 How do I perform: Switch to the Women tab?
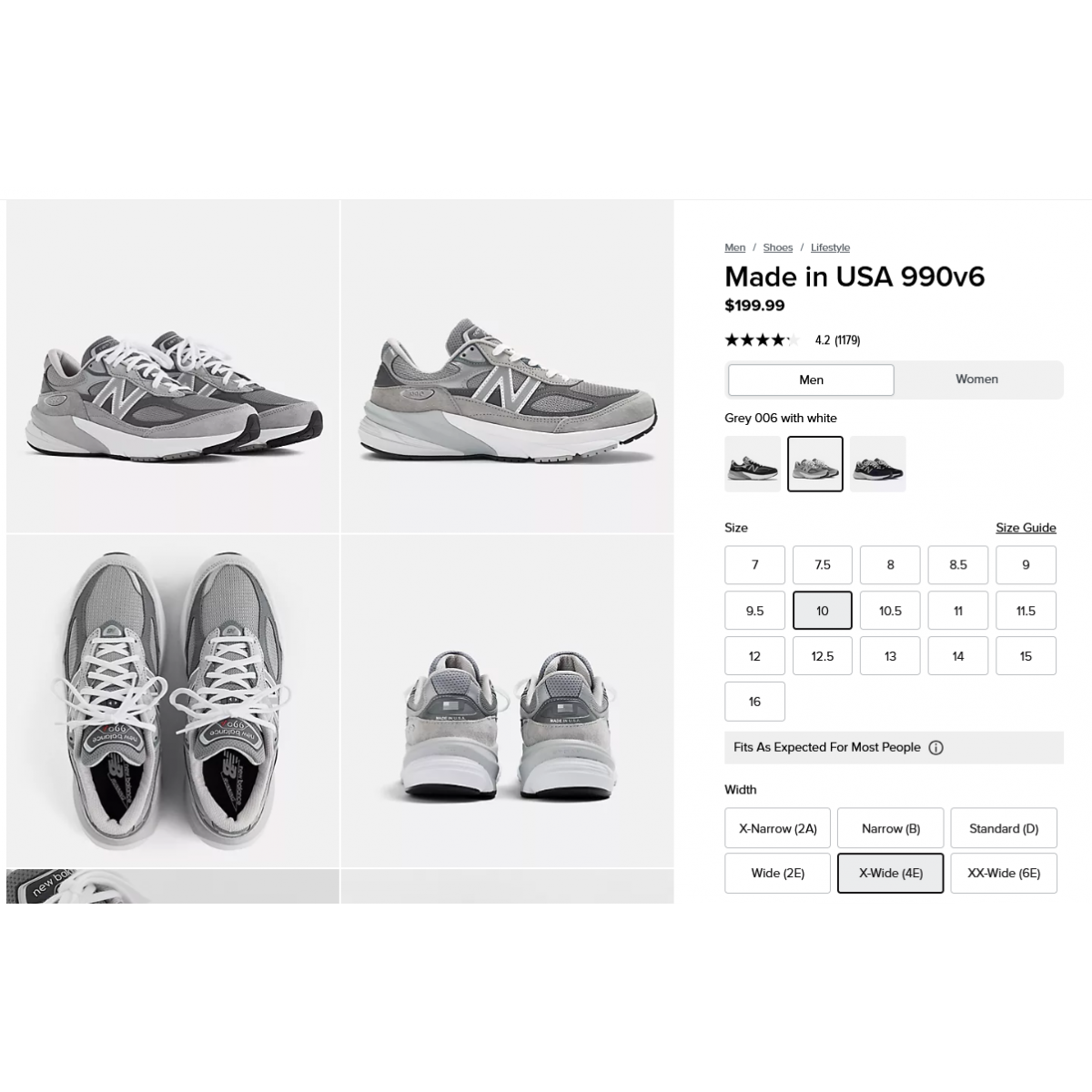coord(976,379)
